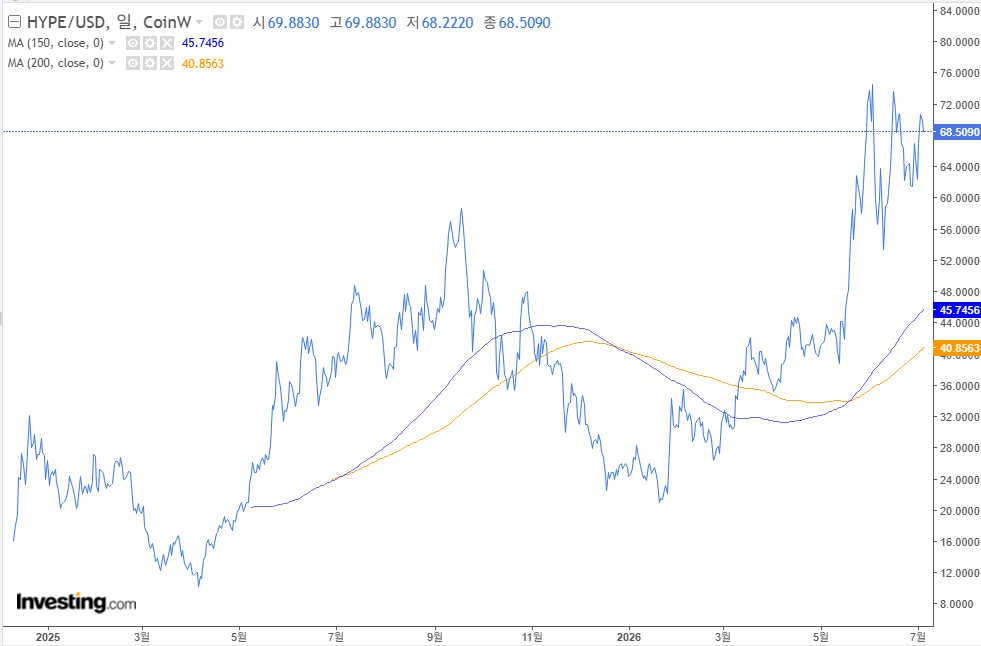
Task: Click the 9월 label on time axis
Action: click(435, 637)
